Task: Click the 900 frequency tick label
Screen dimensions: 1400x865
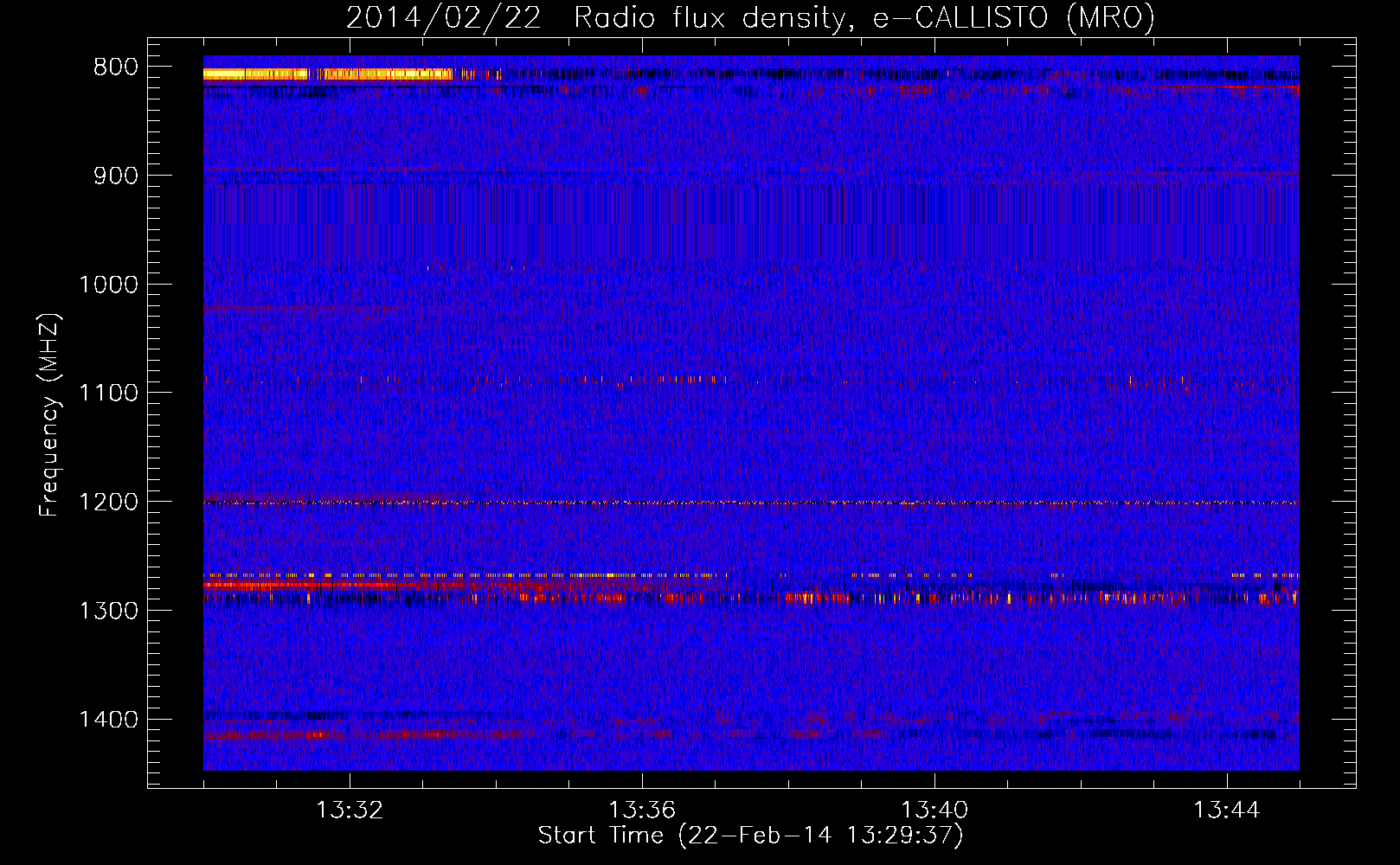Action: pyautogui.click(x=115, y=176)
